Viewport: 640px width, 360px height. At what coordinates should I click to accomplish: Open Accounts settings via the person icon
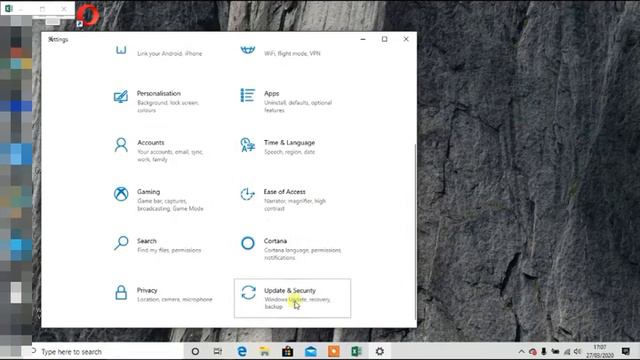pos(121,145)
